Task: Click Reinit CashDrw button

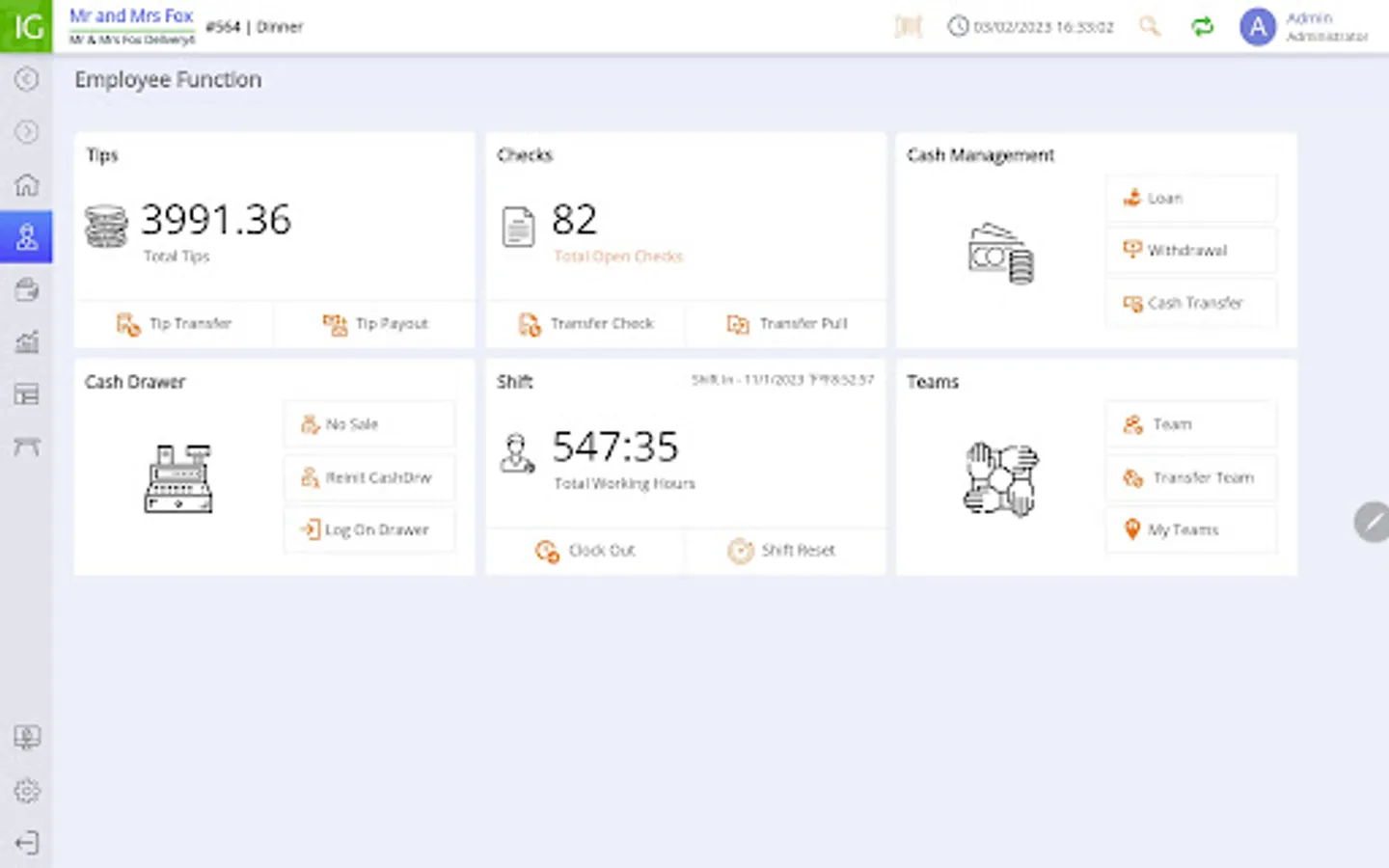Action: [x=369, y=477]
